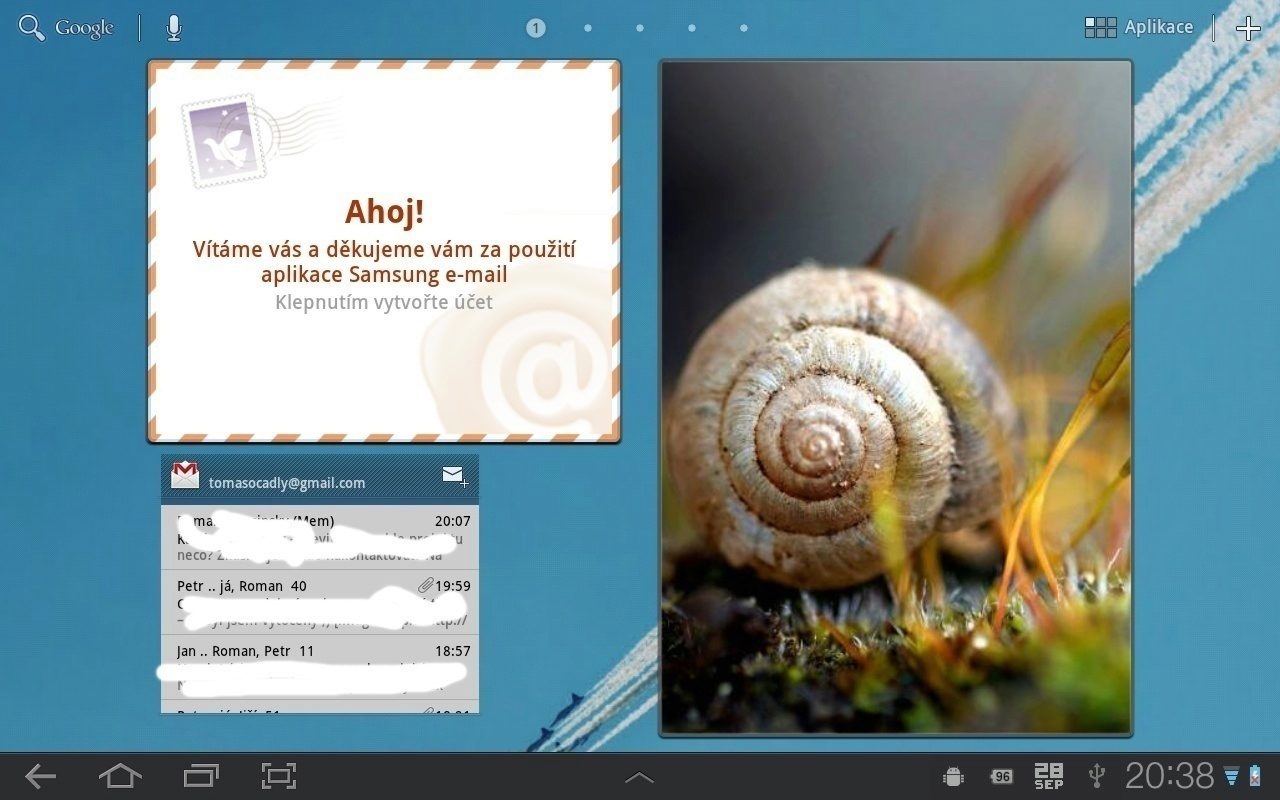Show recent apps with the overlapping windows icon
The width and height of the screenshot is (1280, 800).
[201, 776]
